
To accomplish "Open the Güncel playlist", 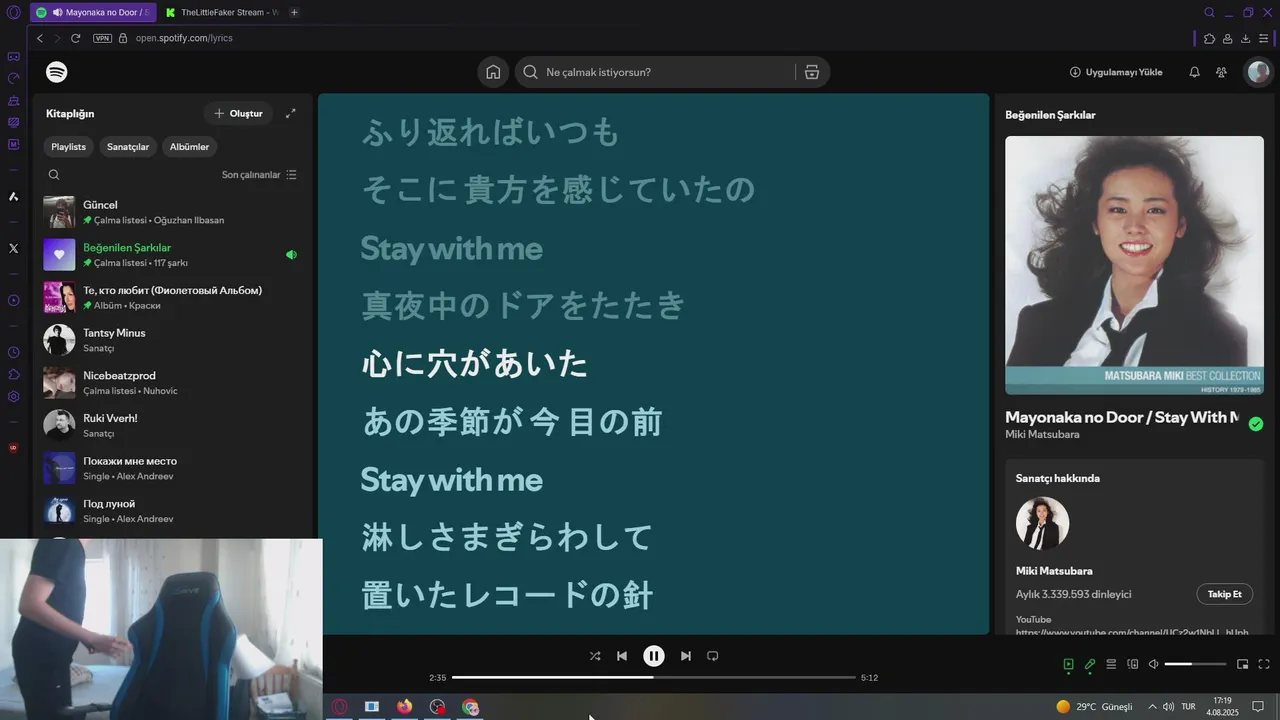I will [x=172, y=212].
